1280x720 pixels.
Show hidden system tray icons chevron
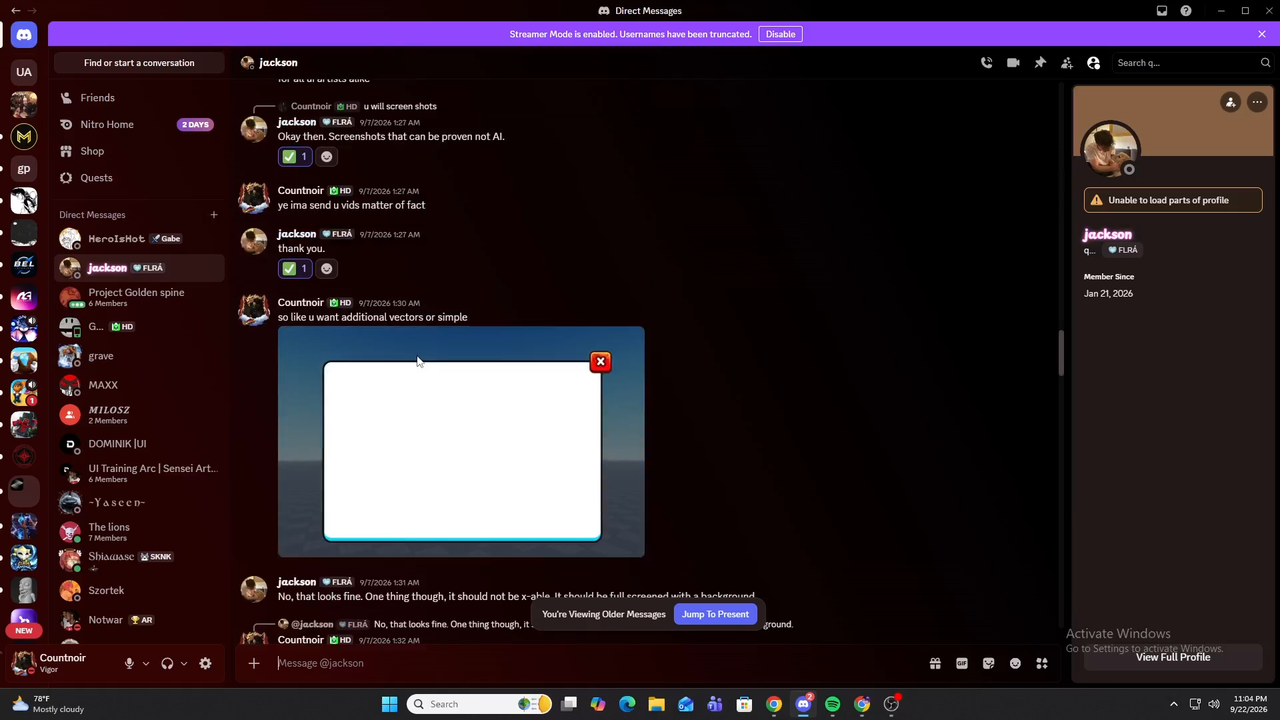coord(1174,704)
